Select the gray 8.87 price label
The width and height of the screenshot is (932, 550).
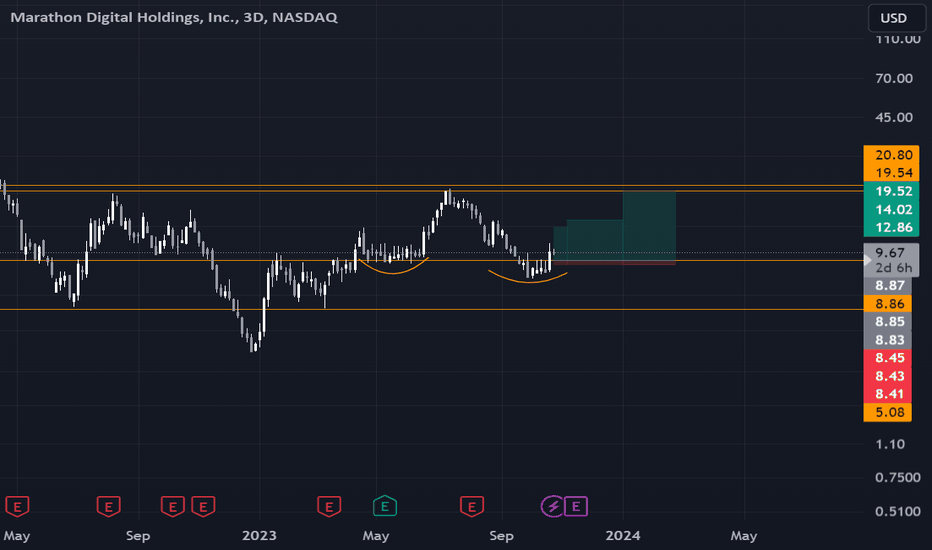tap(887, 285)
